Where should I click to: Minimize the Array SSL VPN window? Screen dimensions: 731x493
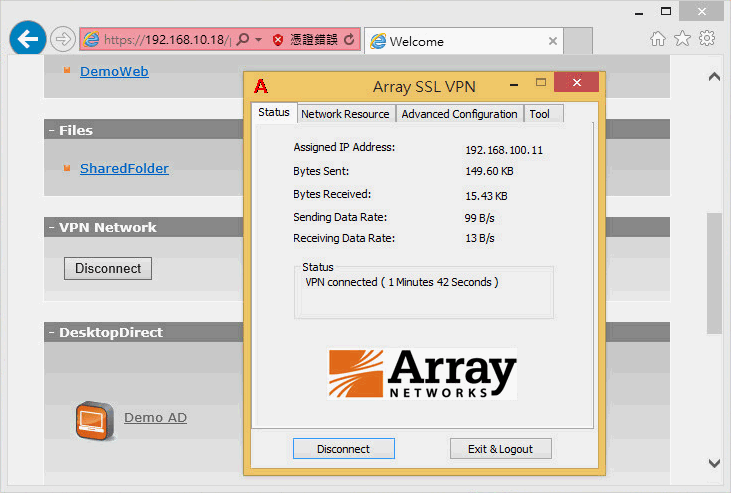(514, 84)
